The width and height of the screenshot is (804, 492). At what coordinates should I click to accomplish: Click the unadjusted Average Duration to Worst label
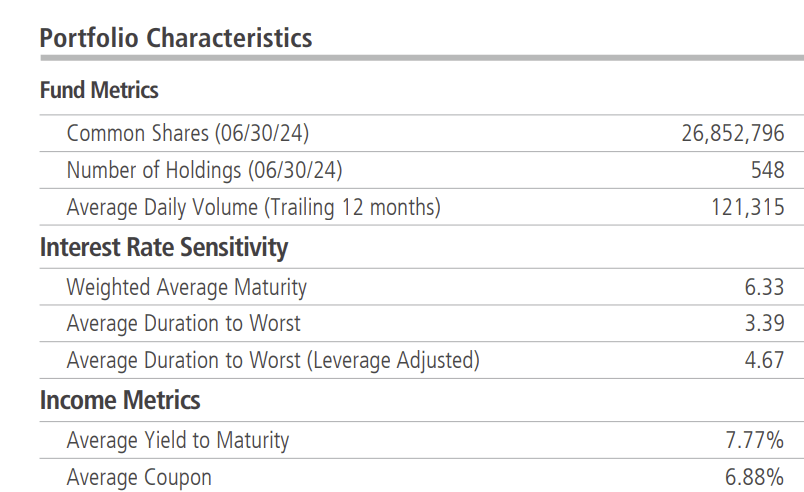point(183,324)
